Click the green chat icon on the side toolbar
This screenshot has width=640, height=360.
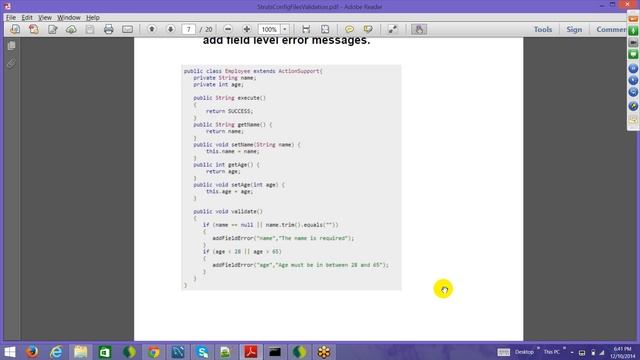coord(633,54)
